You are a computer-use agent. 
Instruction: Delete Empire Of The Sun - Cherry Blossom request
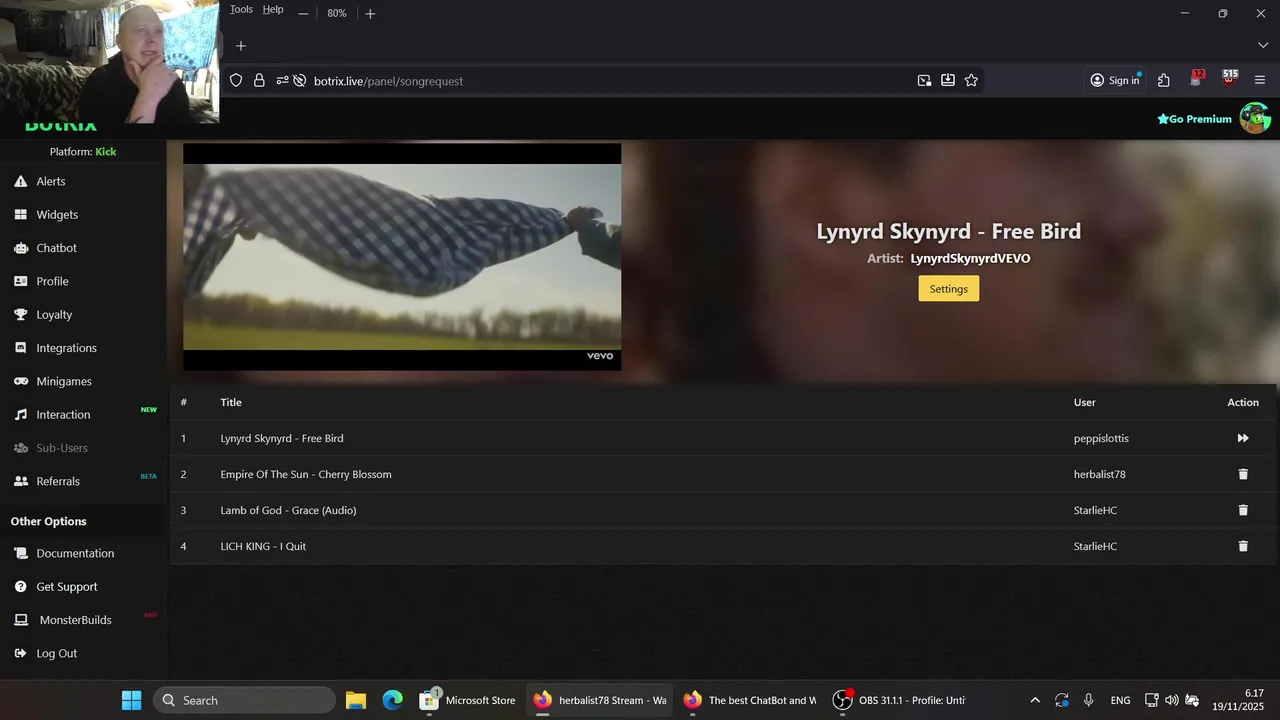(1243, 474)
